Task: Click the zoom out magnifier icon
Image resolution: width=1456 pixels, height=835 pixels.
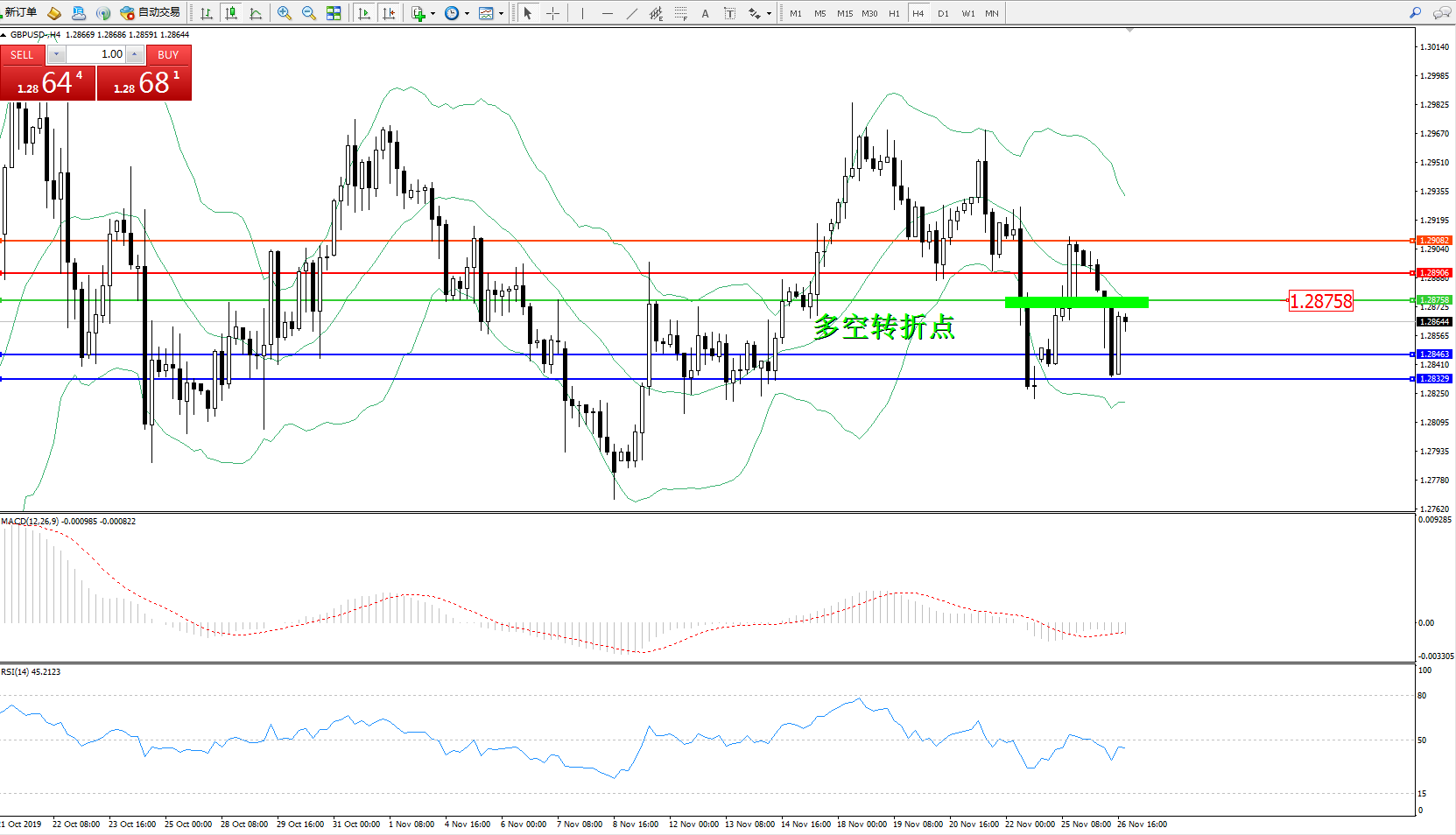Action: [x=308, y=13]
